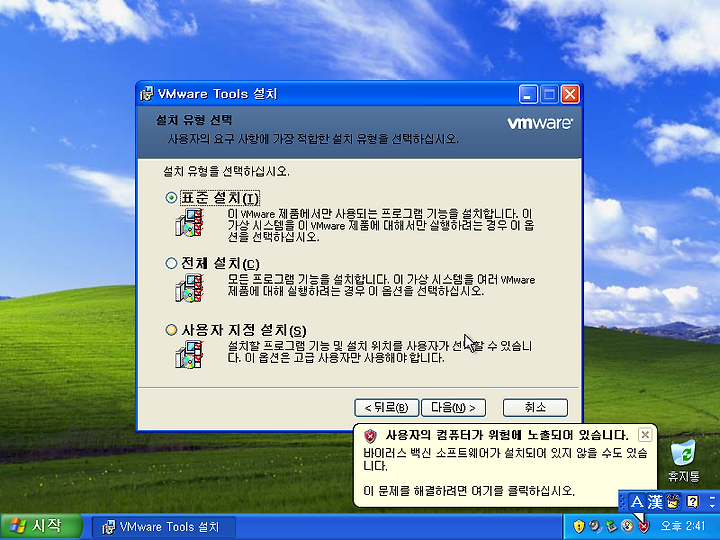Click the 설치 유형을 선택하십시오 label
Image resolution: width=720 pixels, height=540 pixels.
coord(226,172)
